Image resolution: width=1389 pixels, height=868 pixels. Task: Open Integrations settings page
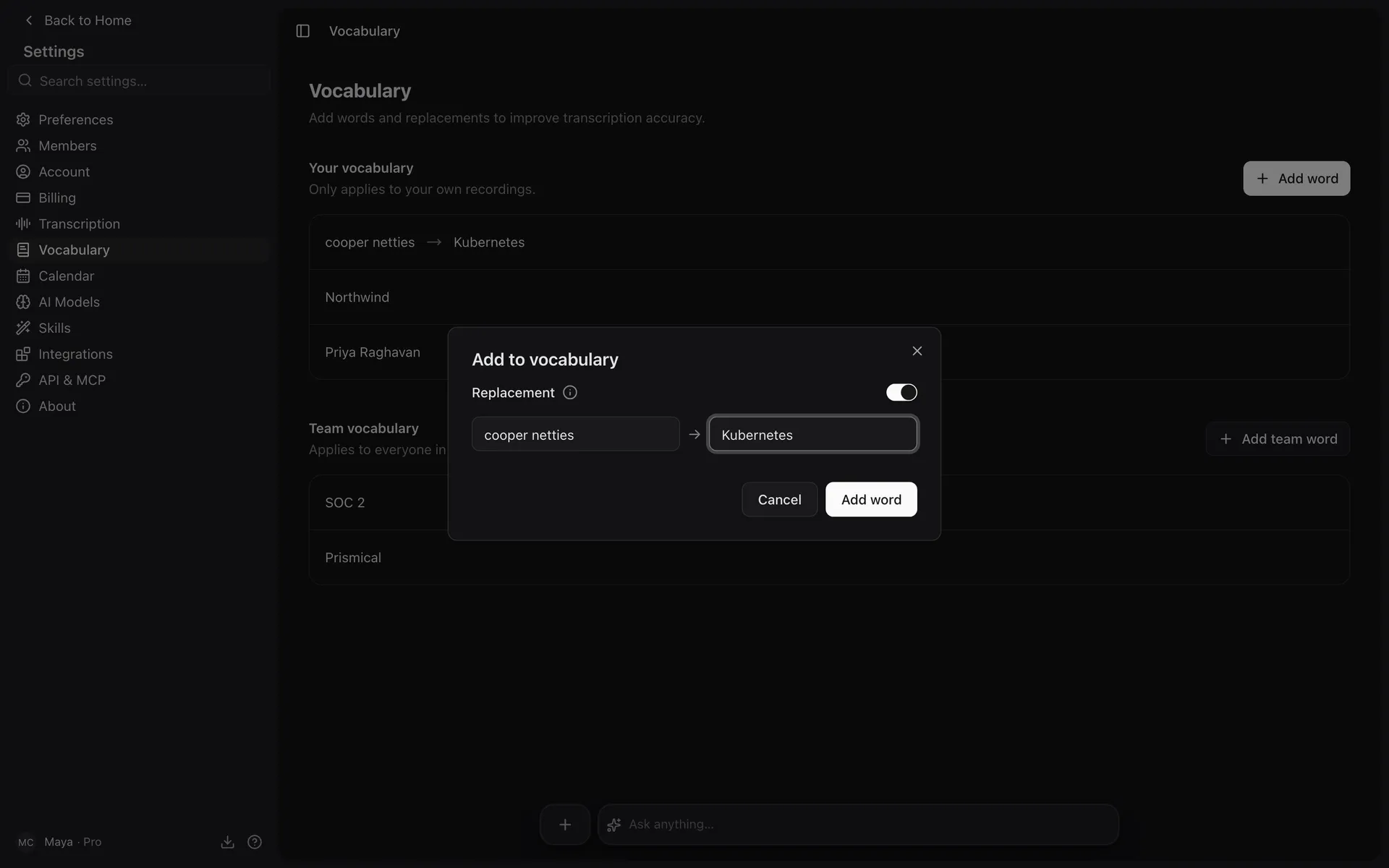140,354
